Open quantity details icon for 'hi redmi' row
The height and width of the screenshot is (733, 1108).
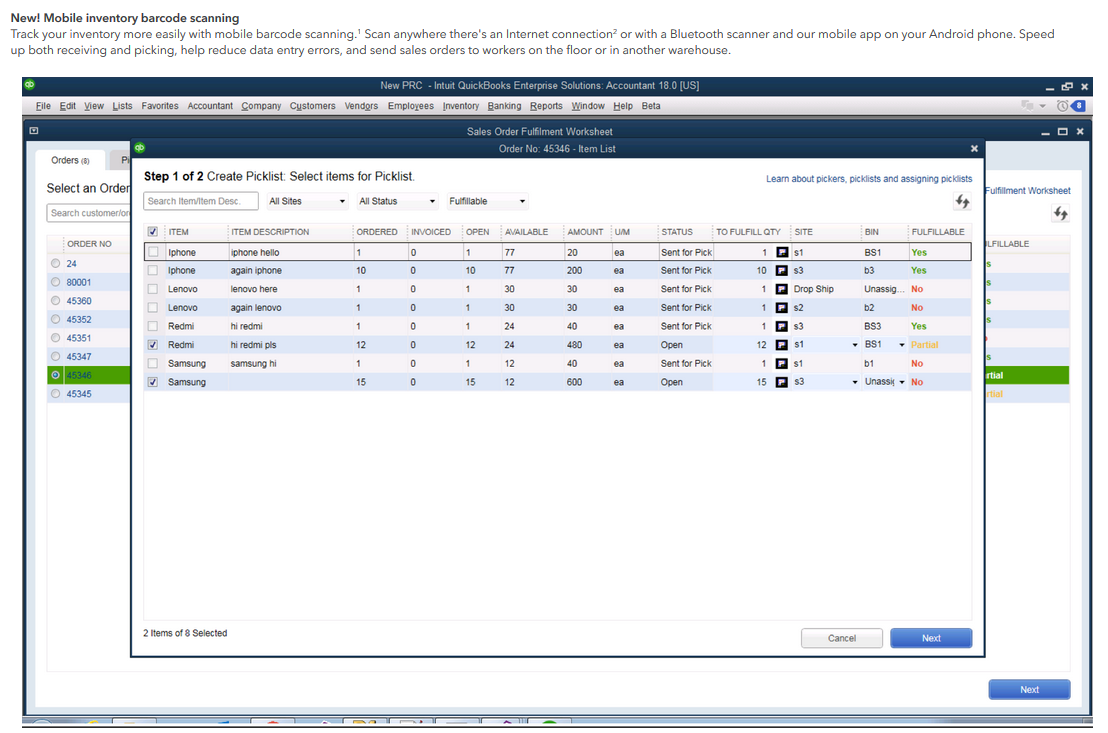(782, 327)
